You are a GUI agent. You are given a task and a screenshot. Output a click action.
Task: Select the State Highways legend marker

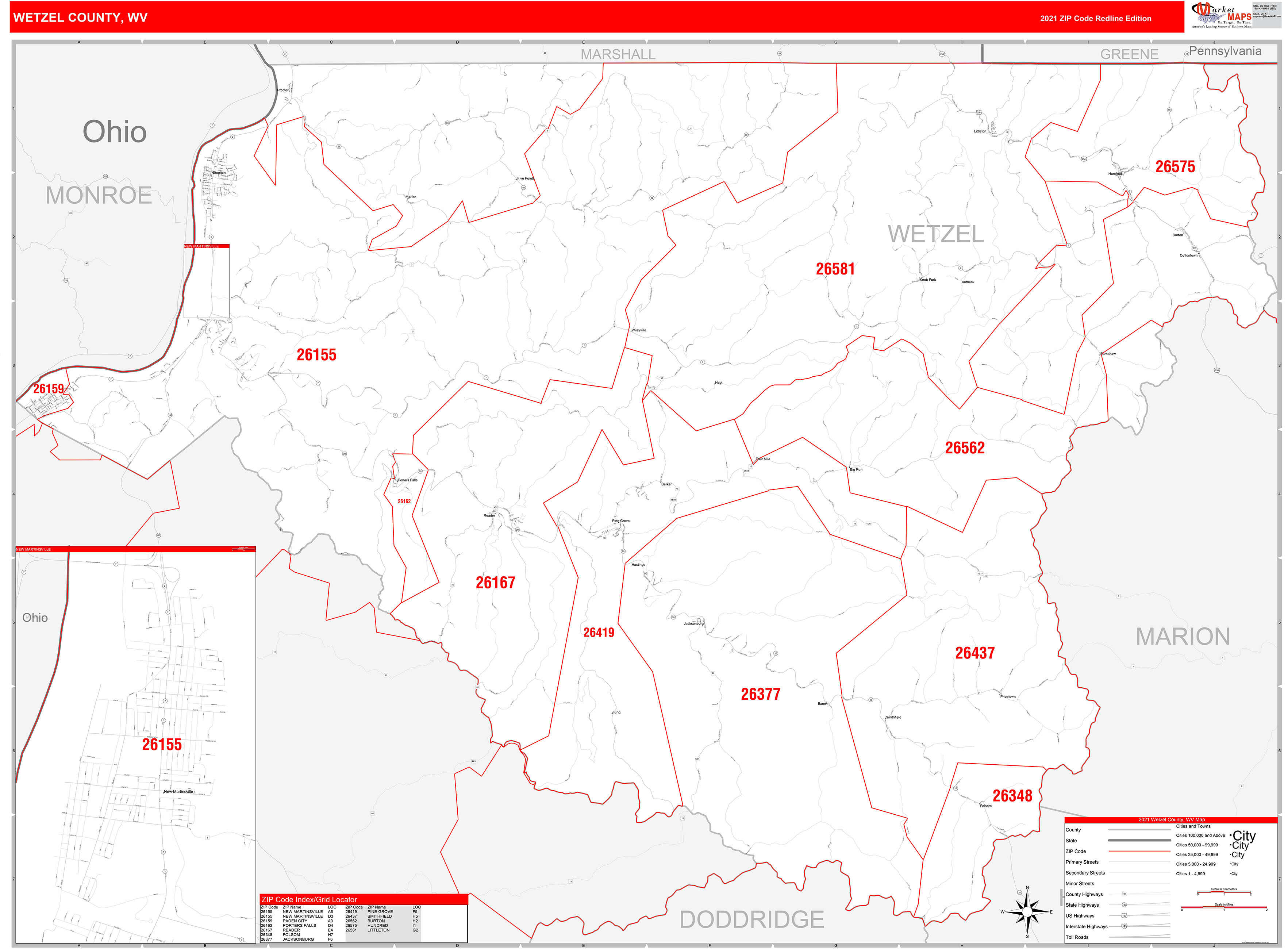1126,905
